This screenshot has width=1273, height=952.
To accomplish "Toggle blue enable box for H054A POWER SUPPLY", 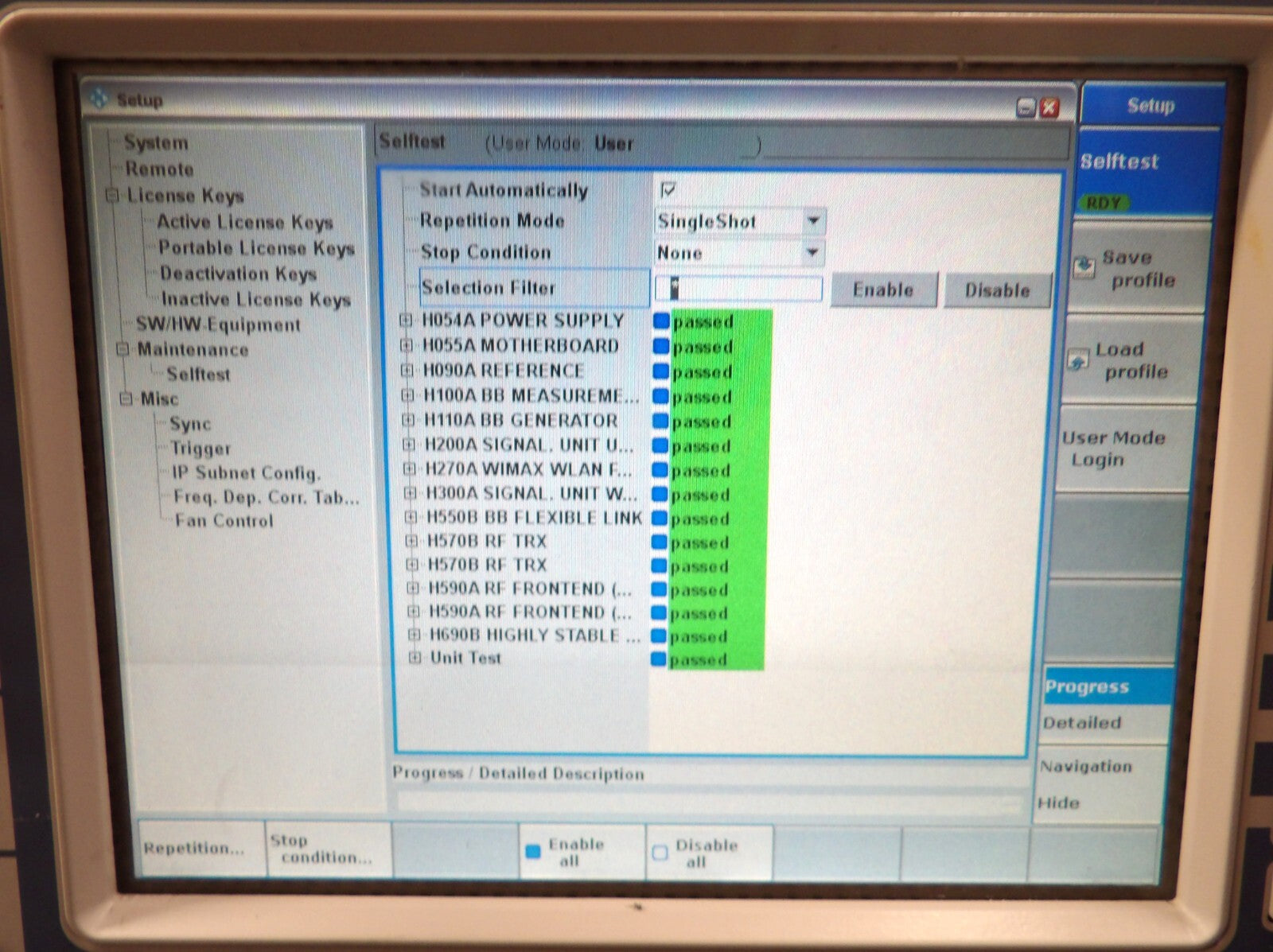I will pos(660,321).
